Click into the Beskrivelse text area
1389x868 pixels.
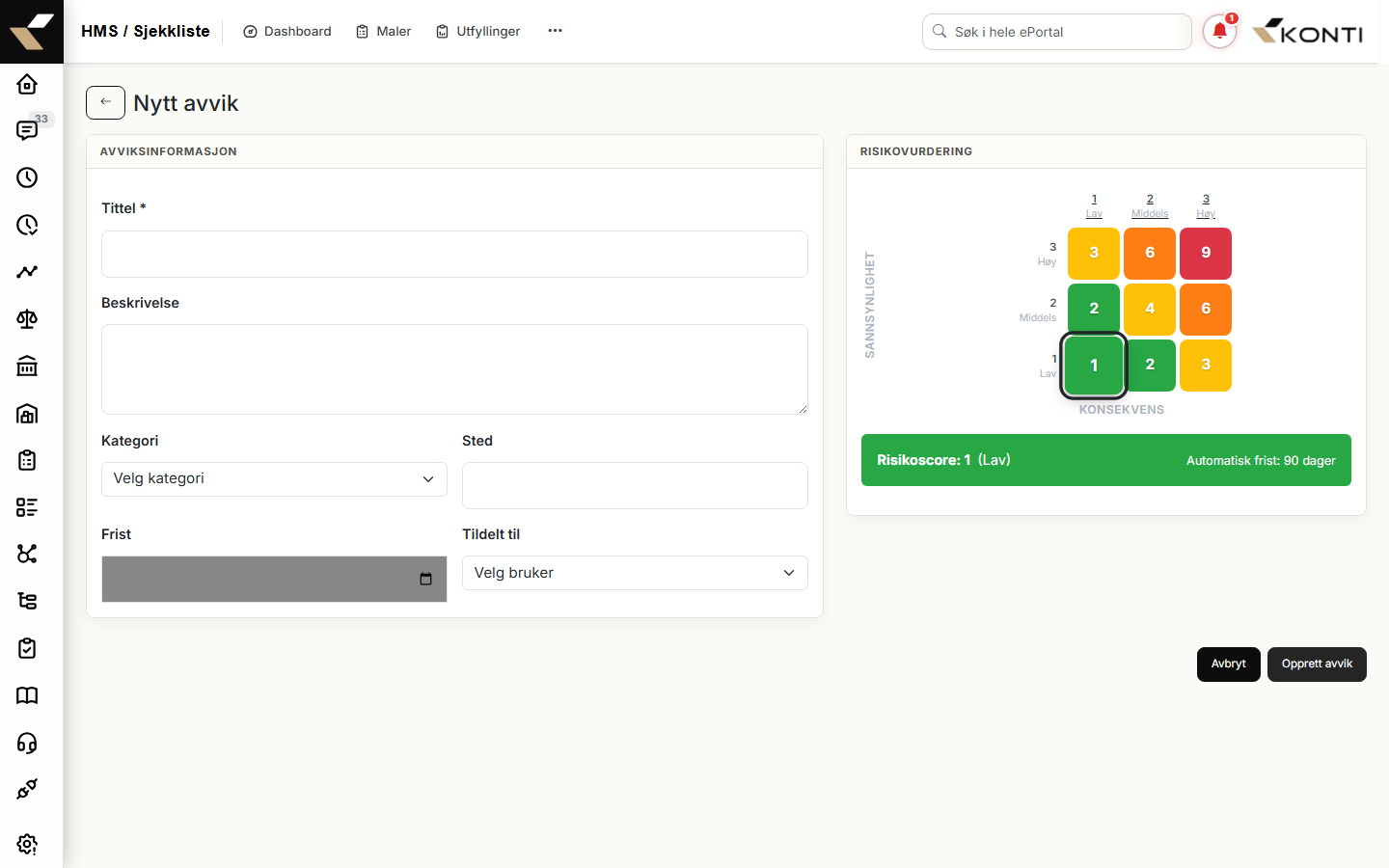[x=454, y=369]
